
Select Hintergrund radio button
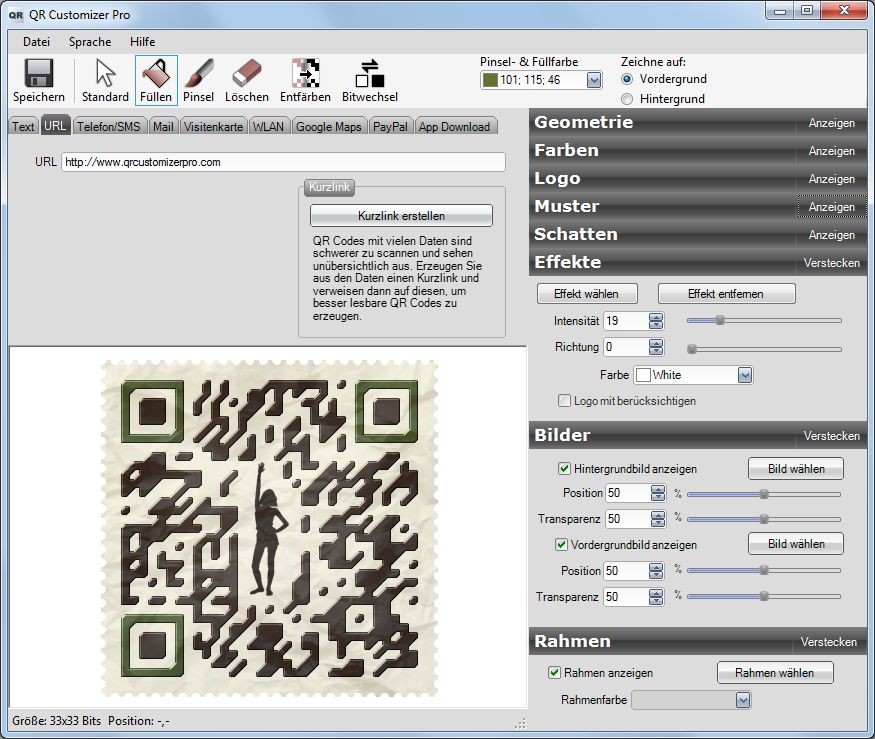point(627,99)
